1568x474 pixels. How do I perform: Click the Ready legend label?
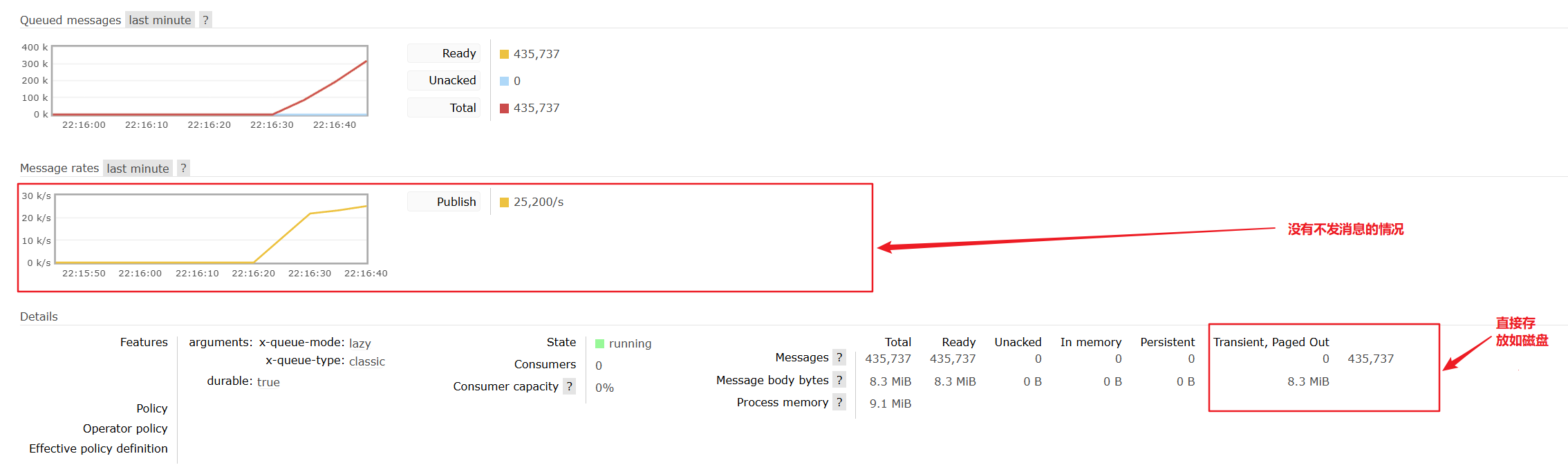coord(458,53)
